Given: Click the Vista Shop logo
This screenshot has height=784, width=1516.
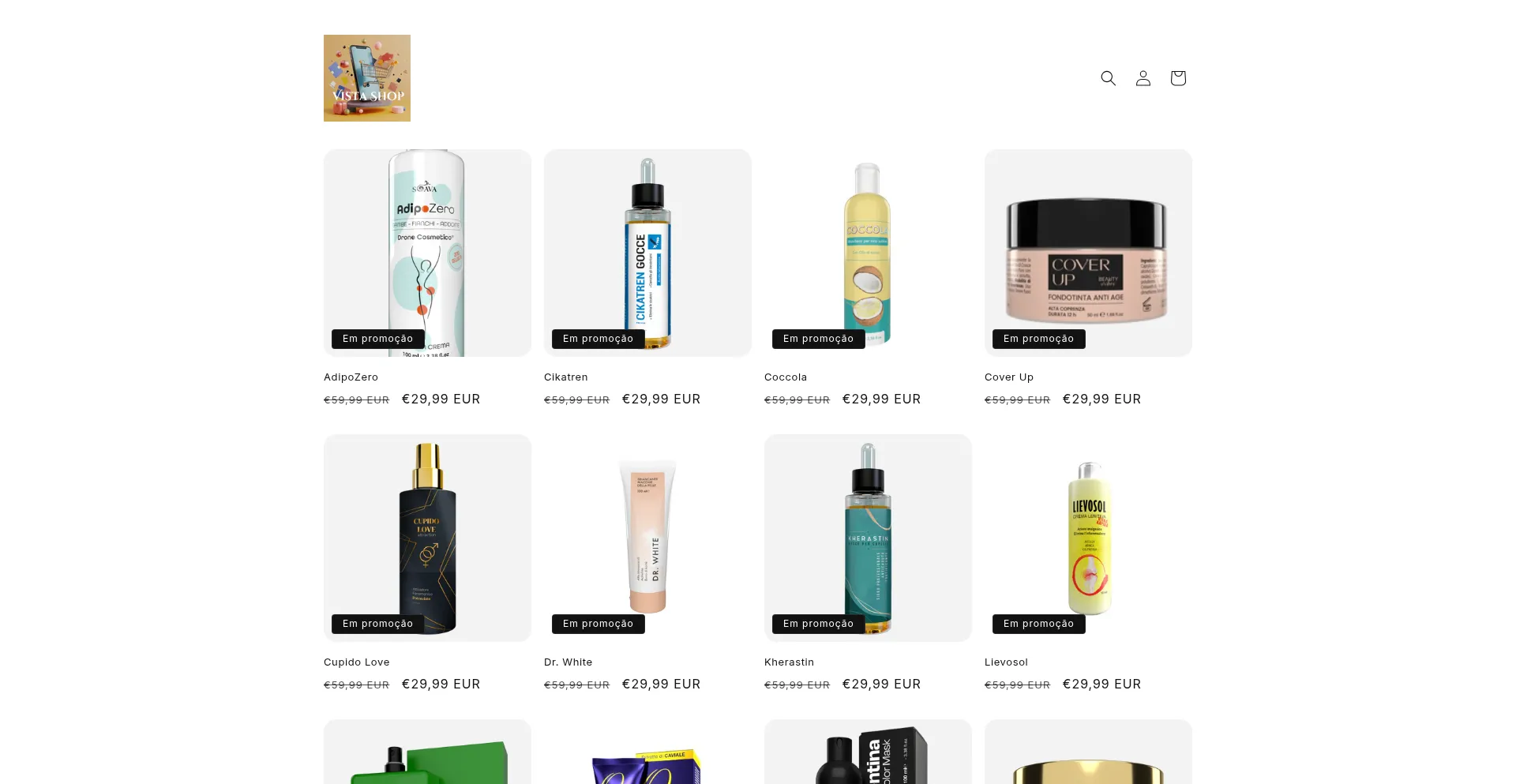Looking at the screenshot, I should pos(367,78).
